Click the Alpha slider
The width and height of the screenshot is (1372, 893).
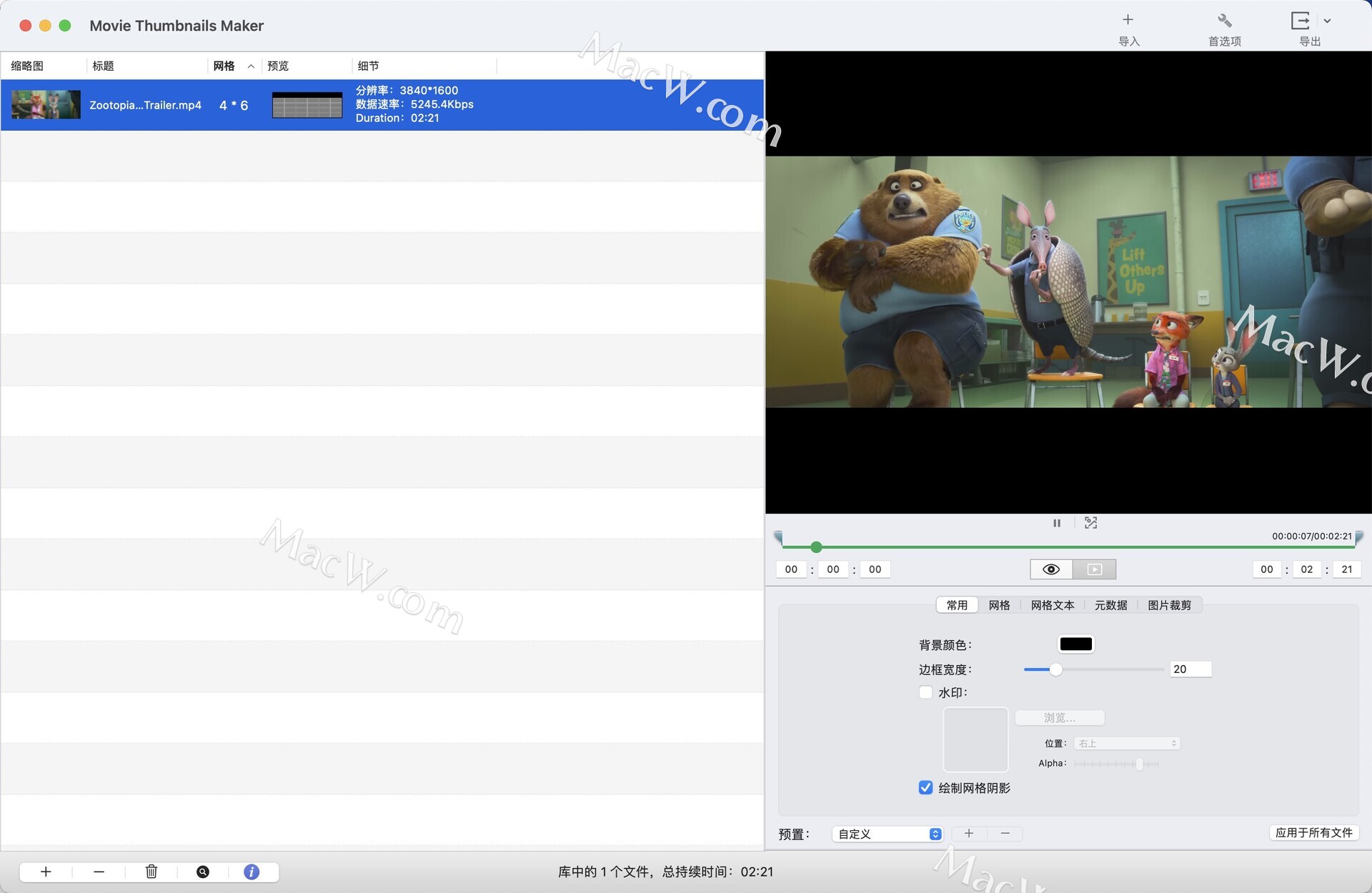point(1116,764)
